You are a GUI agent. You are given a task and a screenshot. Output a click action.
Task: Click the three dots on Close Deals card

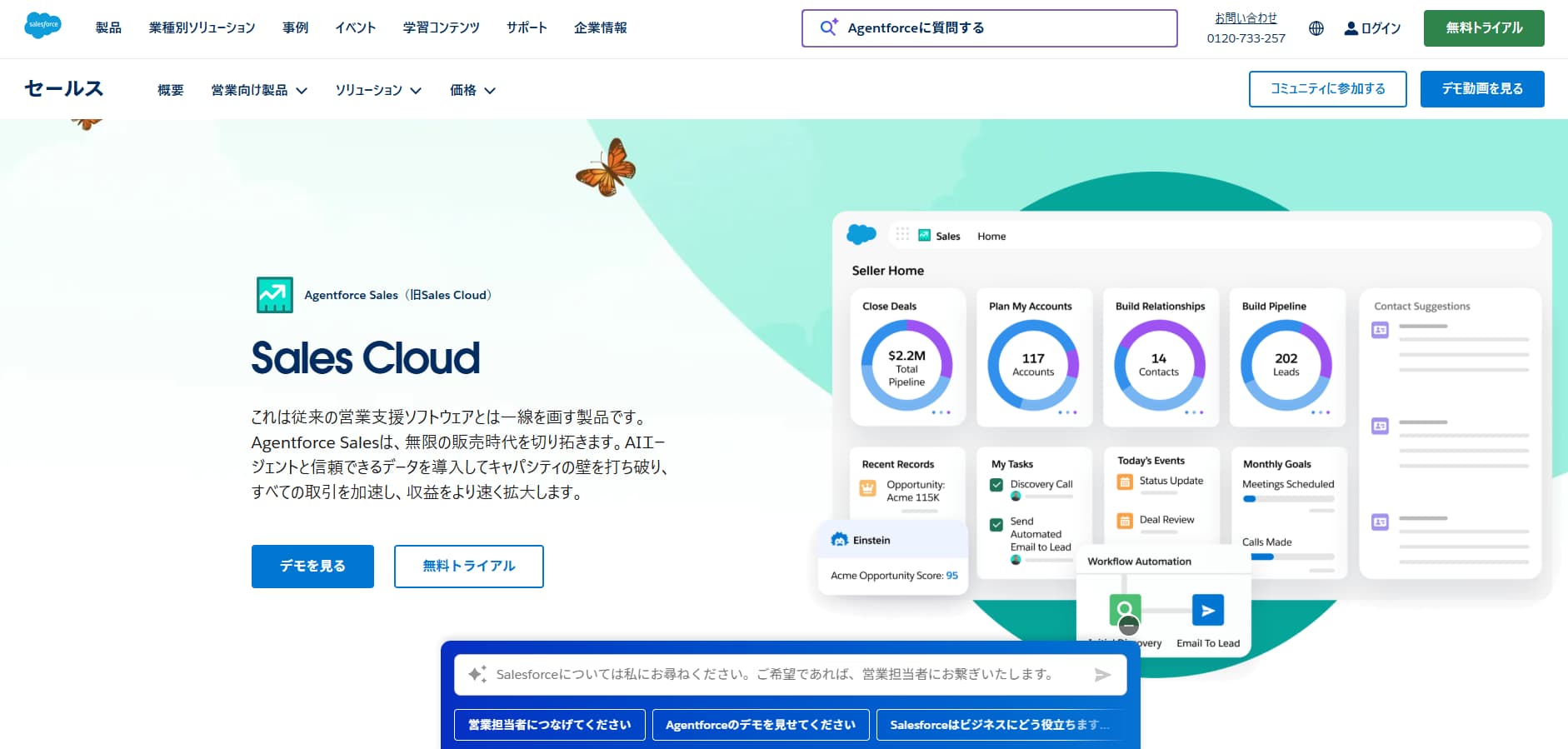pyautogui.click(x=941, y=412)
